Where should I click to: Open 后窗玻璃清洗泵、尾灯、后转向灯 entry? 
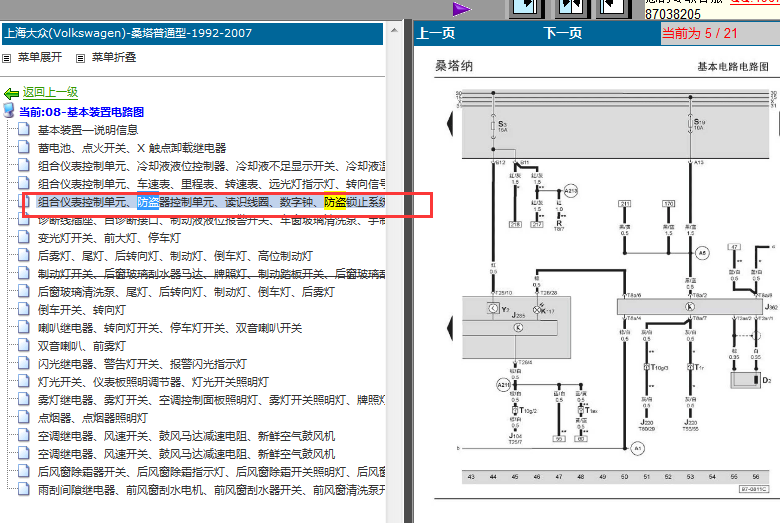coord(186,292)
